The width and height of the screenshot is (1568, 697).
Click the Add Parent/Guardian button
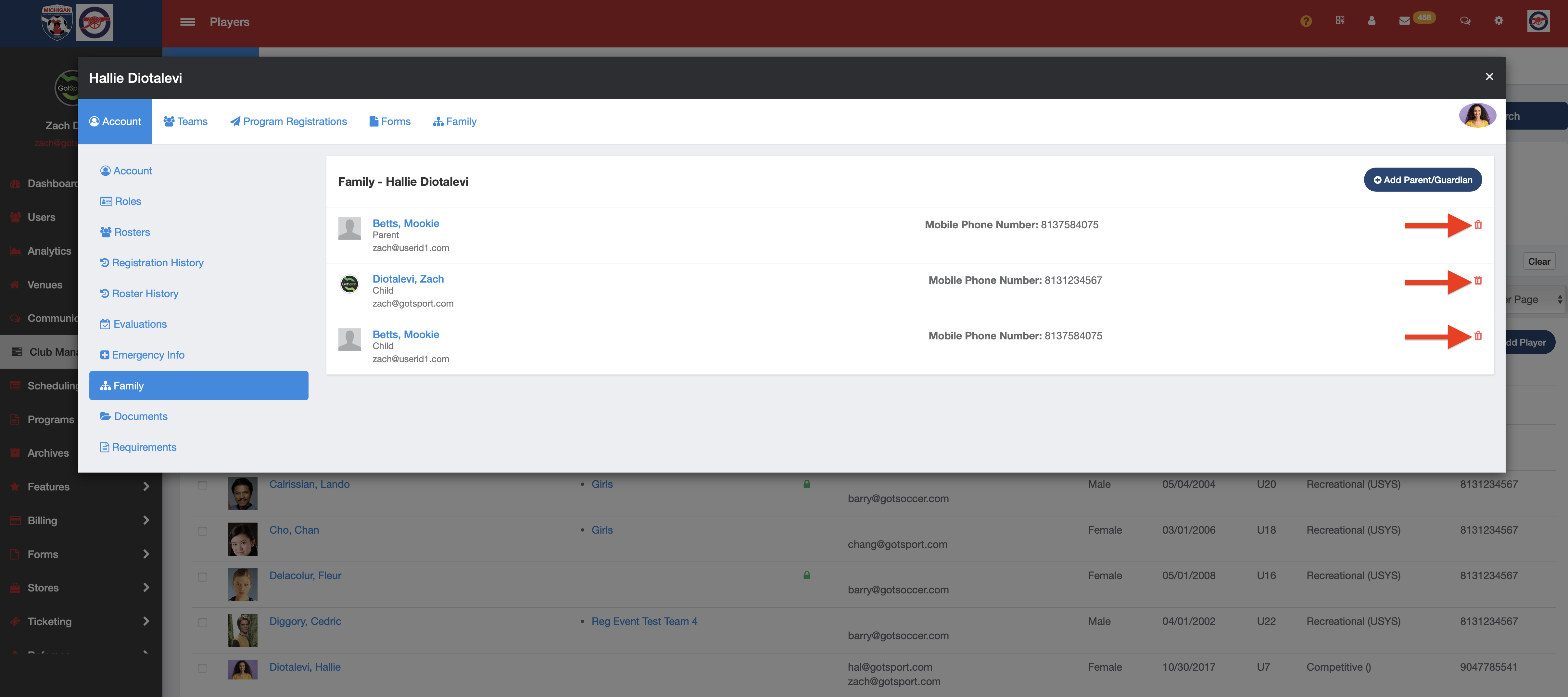click(x=1423, y=180)
